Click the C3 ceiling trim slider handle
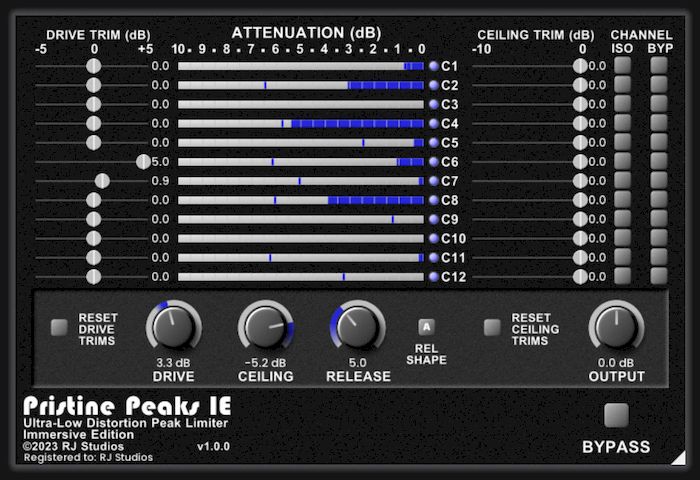700x480 pixels. pyautogui.click(x=580, y=104)
